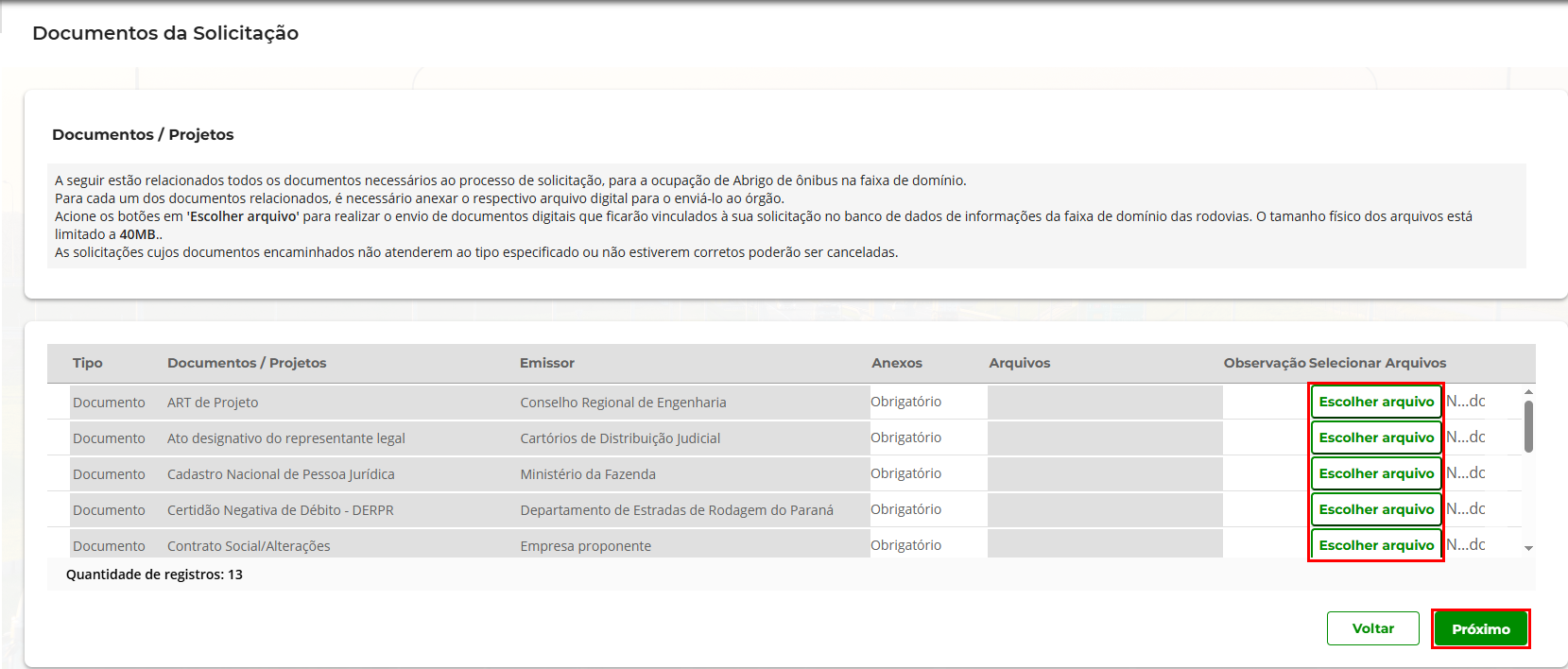Select file for Certidão Negativa de Débito
Viewport: 1568px width, 669px height.
tap(1375, 509)
